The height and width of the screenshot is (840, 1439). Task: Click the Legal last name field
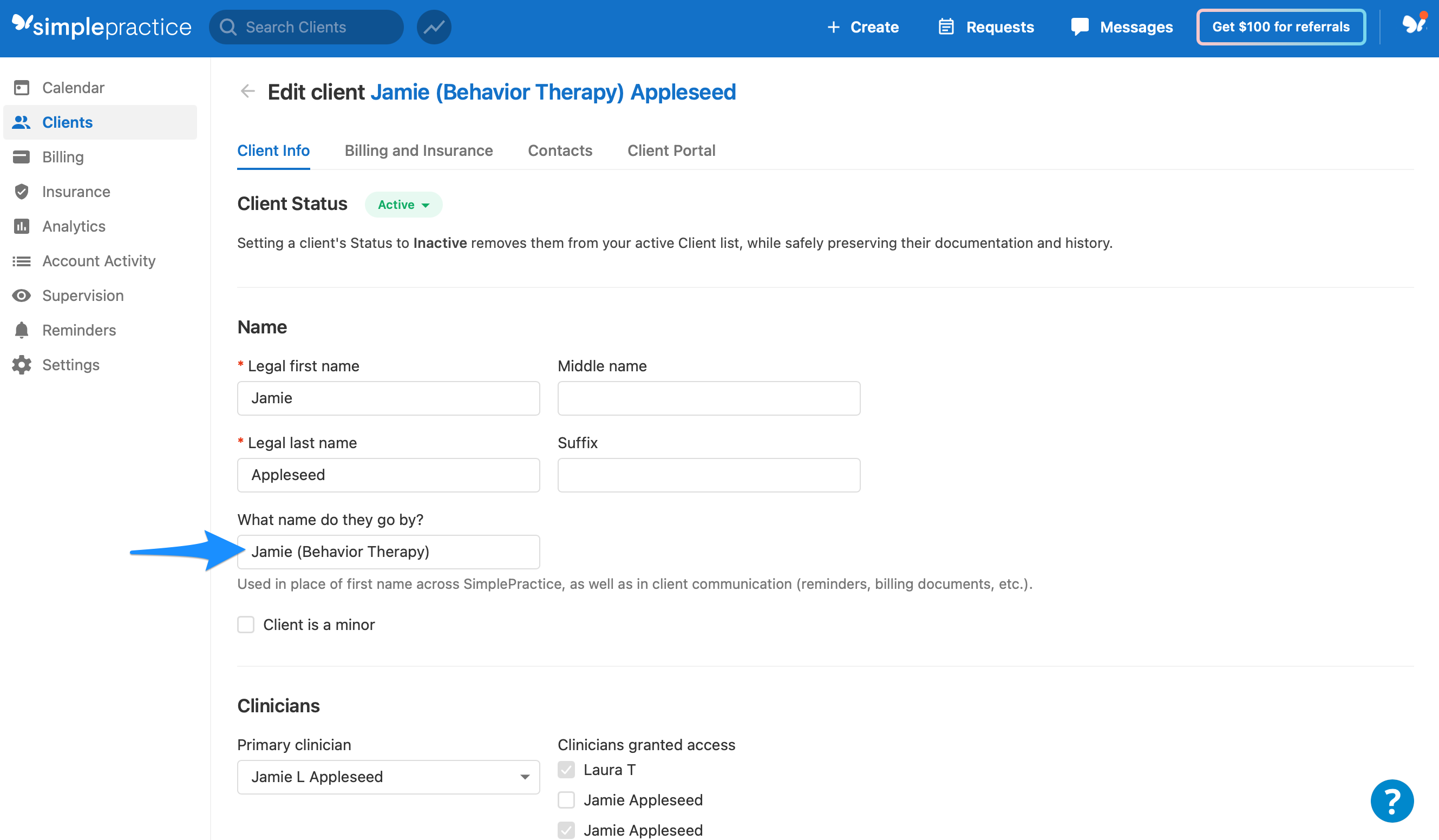coord(388,475)
